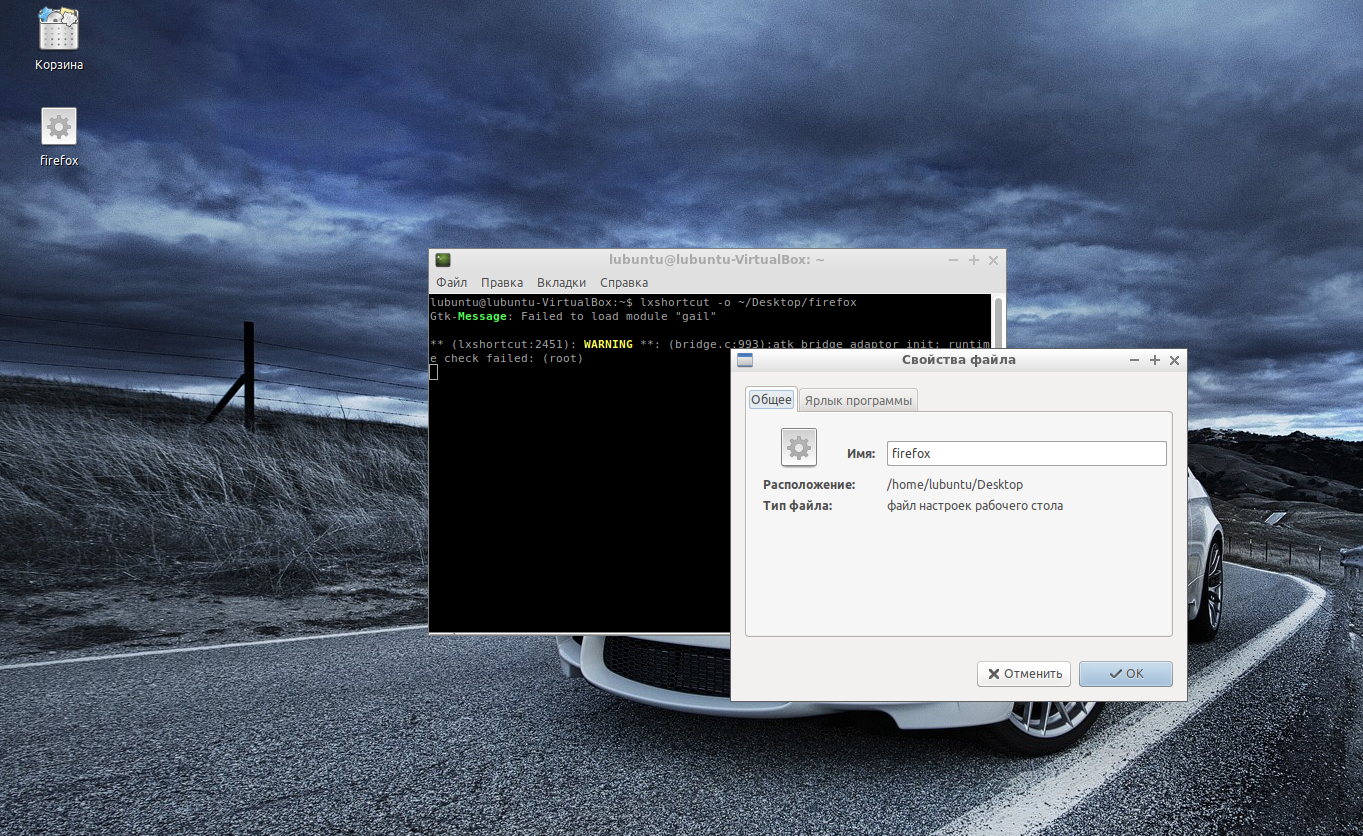Open the Вкладки menu in terminal
The height and width of the screenshot is (836, 1363).
point(561,283)
